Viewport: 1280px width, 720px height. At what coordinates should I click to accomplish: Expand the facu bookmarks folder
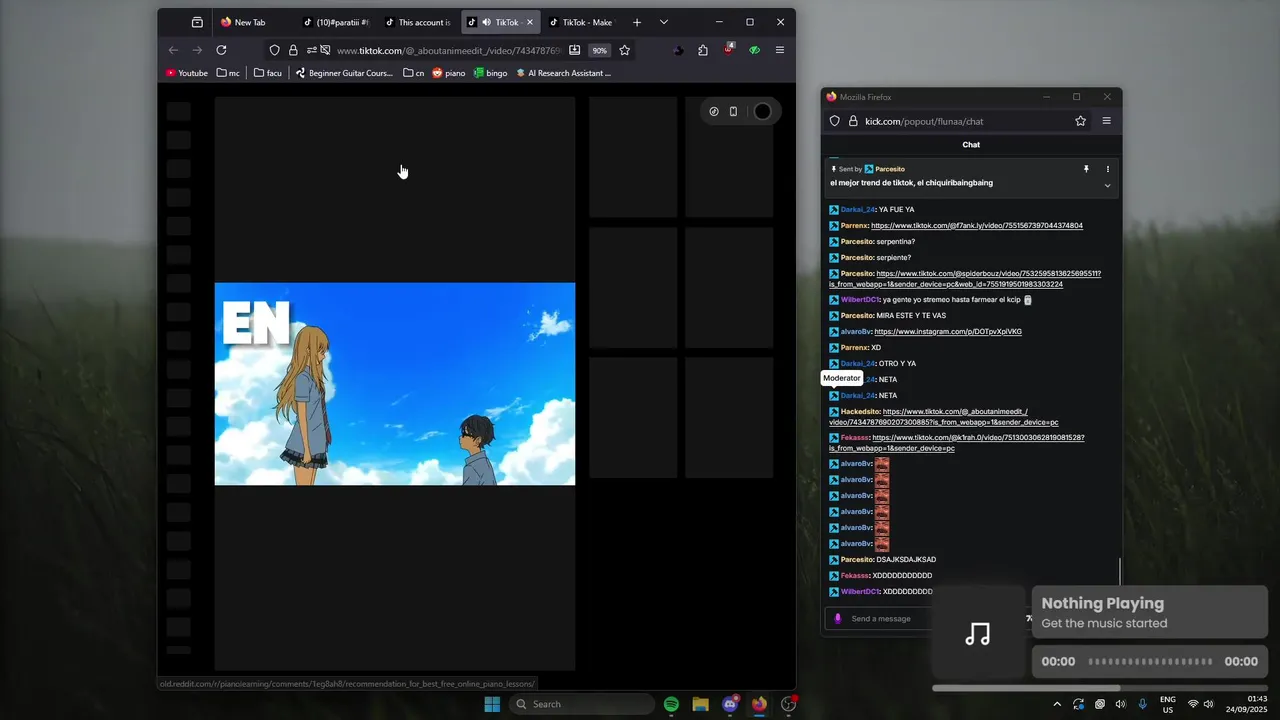(268, 73)
